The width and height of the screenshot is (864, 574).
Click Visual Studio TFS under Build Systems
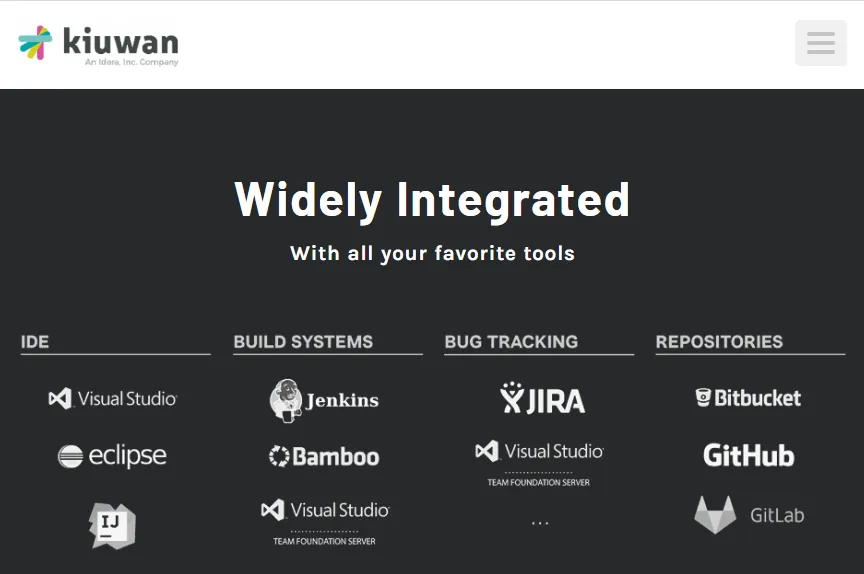pos(325,523)
